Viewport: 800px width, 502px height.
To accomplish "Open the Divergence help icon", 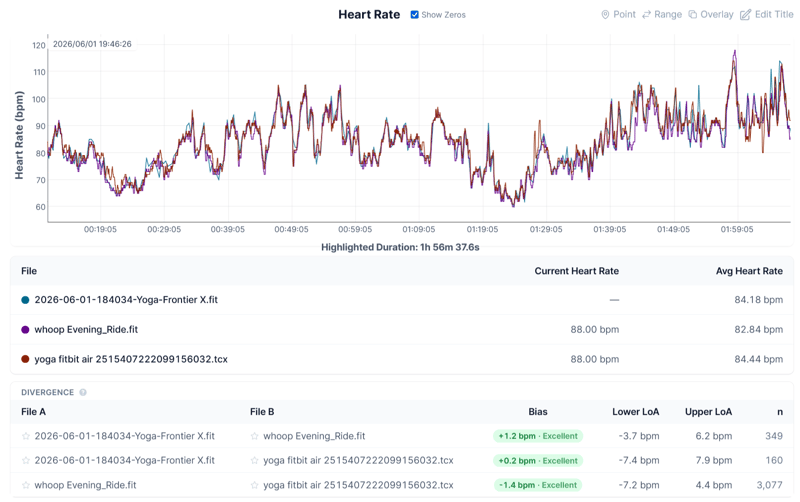I will [83, 392].
